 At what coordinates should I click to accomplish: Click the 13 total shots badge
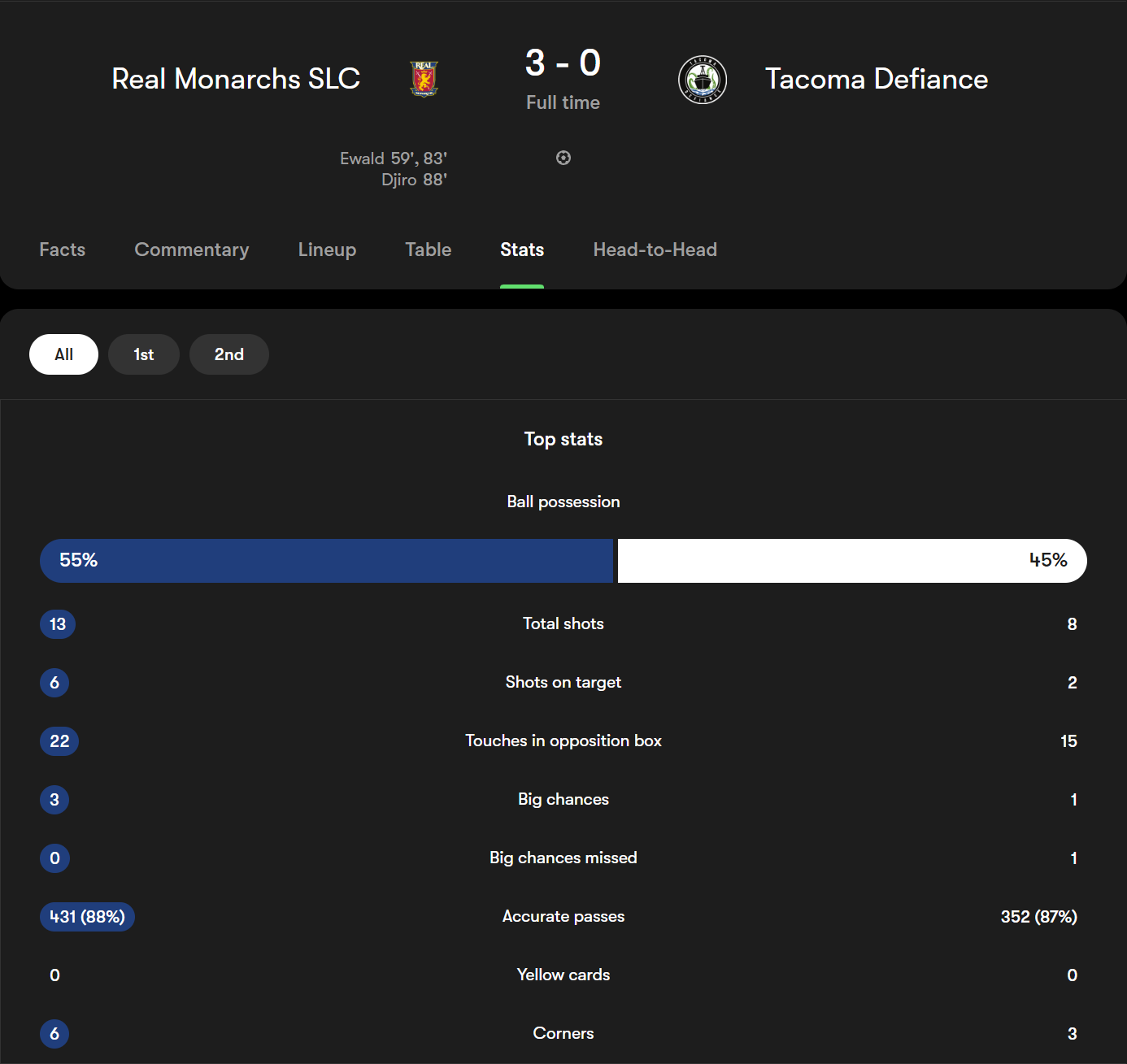[x=58, y=624]
